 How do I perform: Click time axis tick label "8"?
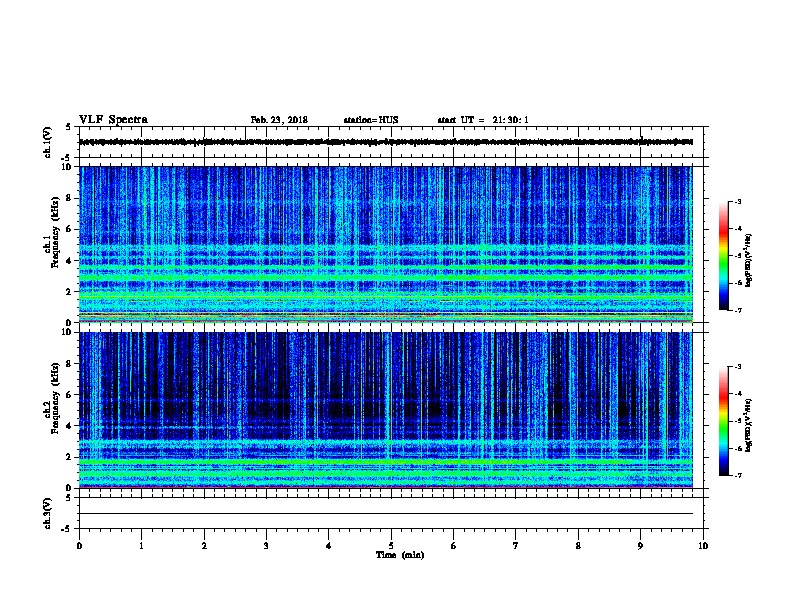pos(578,545)
